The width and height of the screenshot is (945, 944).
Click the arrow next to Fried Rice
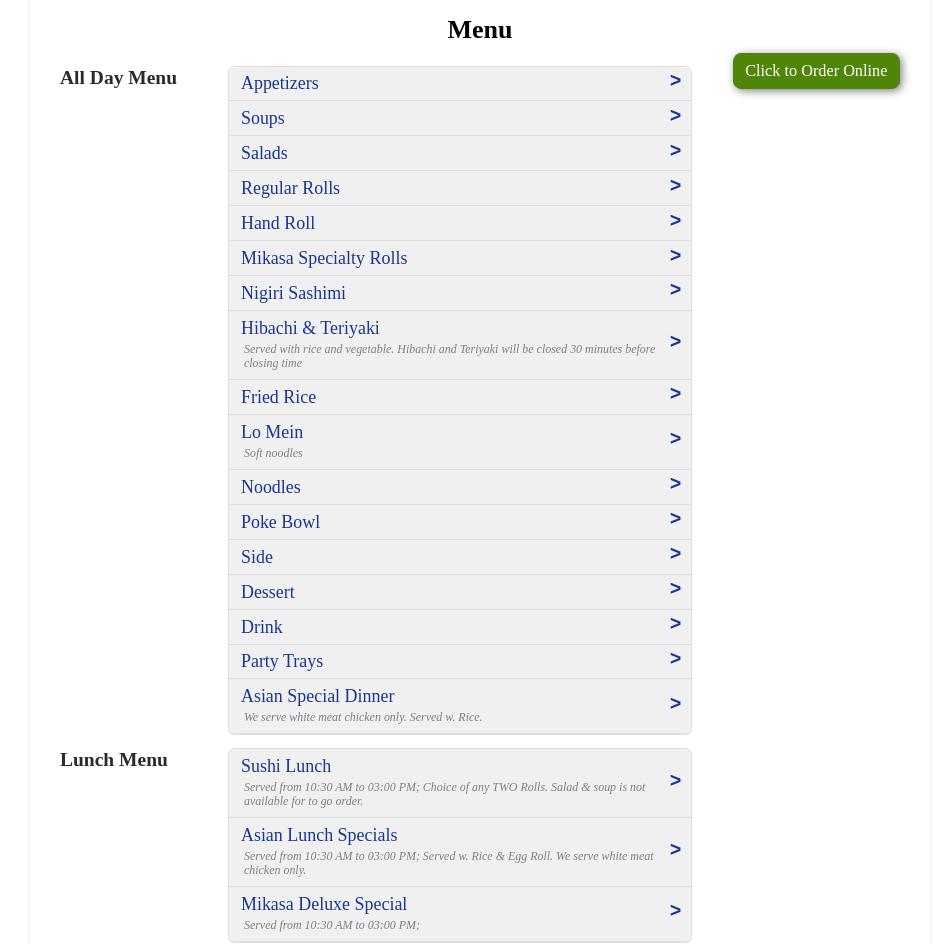675,394
